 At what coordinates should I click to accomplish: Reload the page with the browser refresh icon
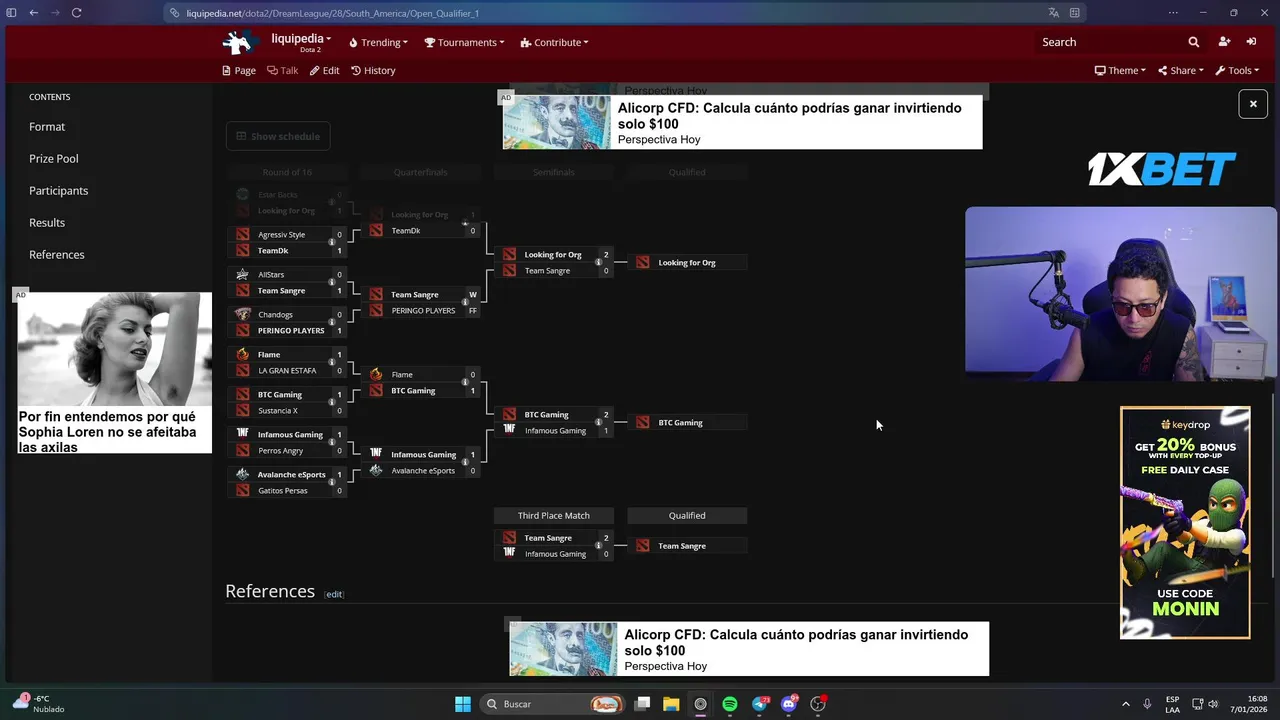coord(76,13)
